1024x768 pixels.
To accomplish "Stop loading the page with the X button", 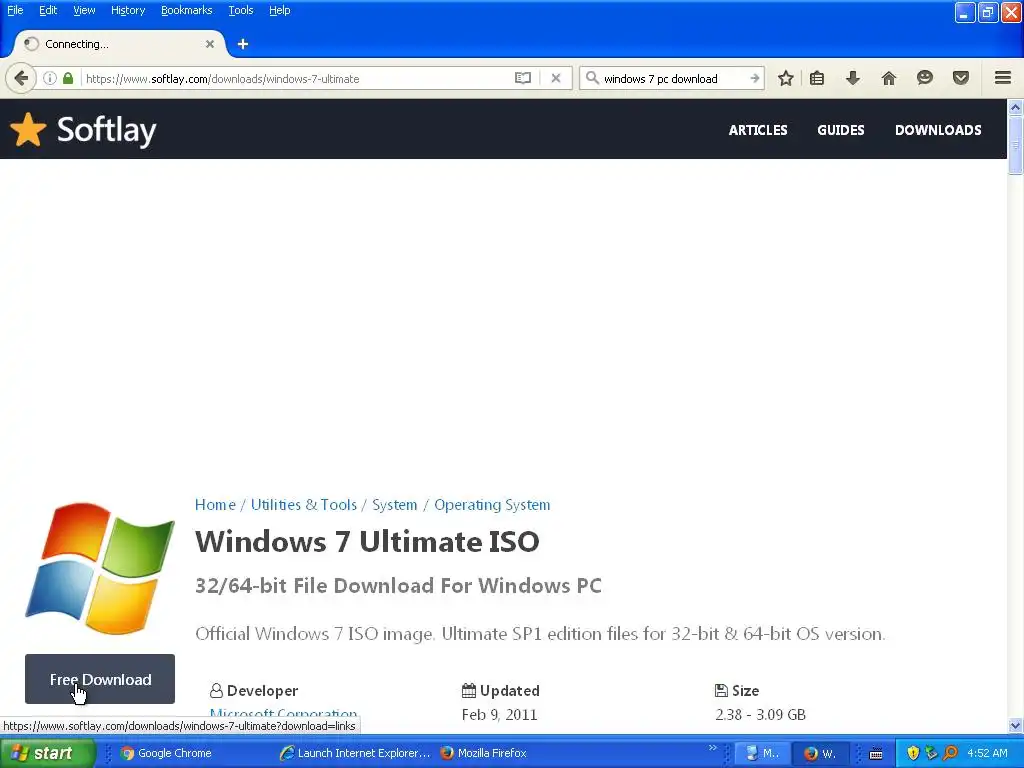I will [x=556, y=78].
